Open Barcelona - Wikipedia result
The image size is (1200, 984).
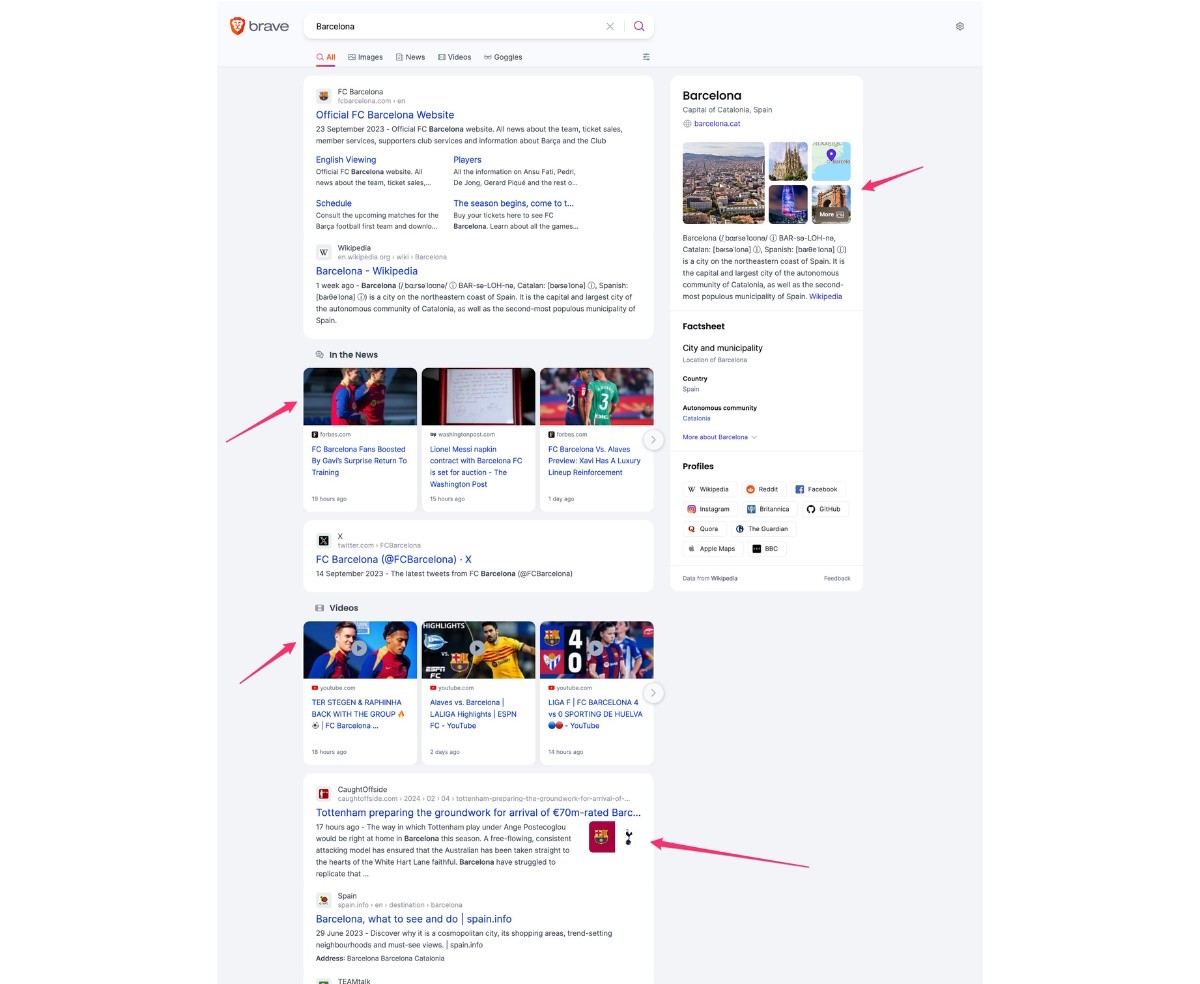click(x=367, y=271)
